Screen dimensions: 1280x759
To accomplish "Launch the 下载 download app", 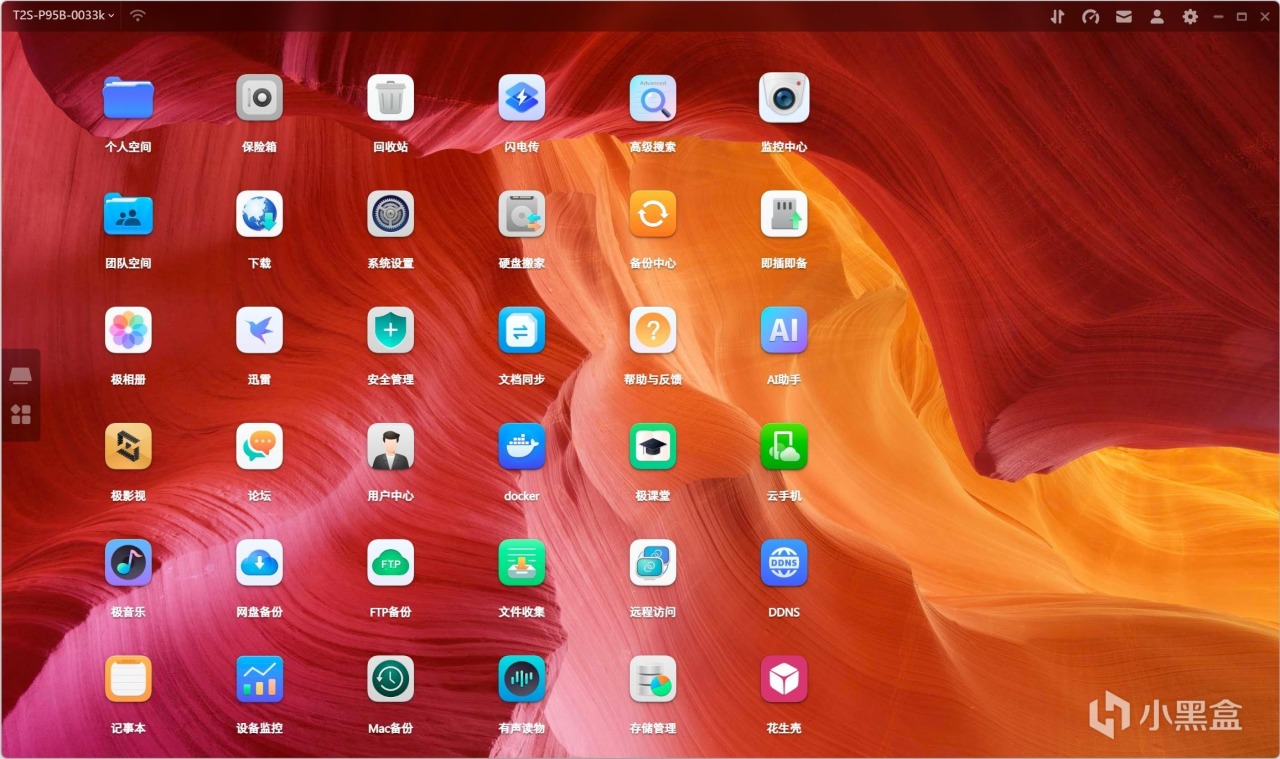I will tap(259, 214).
